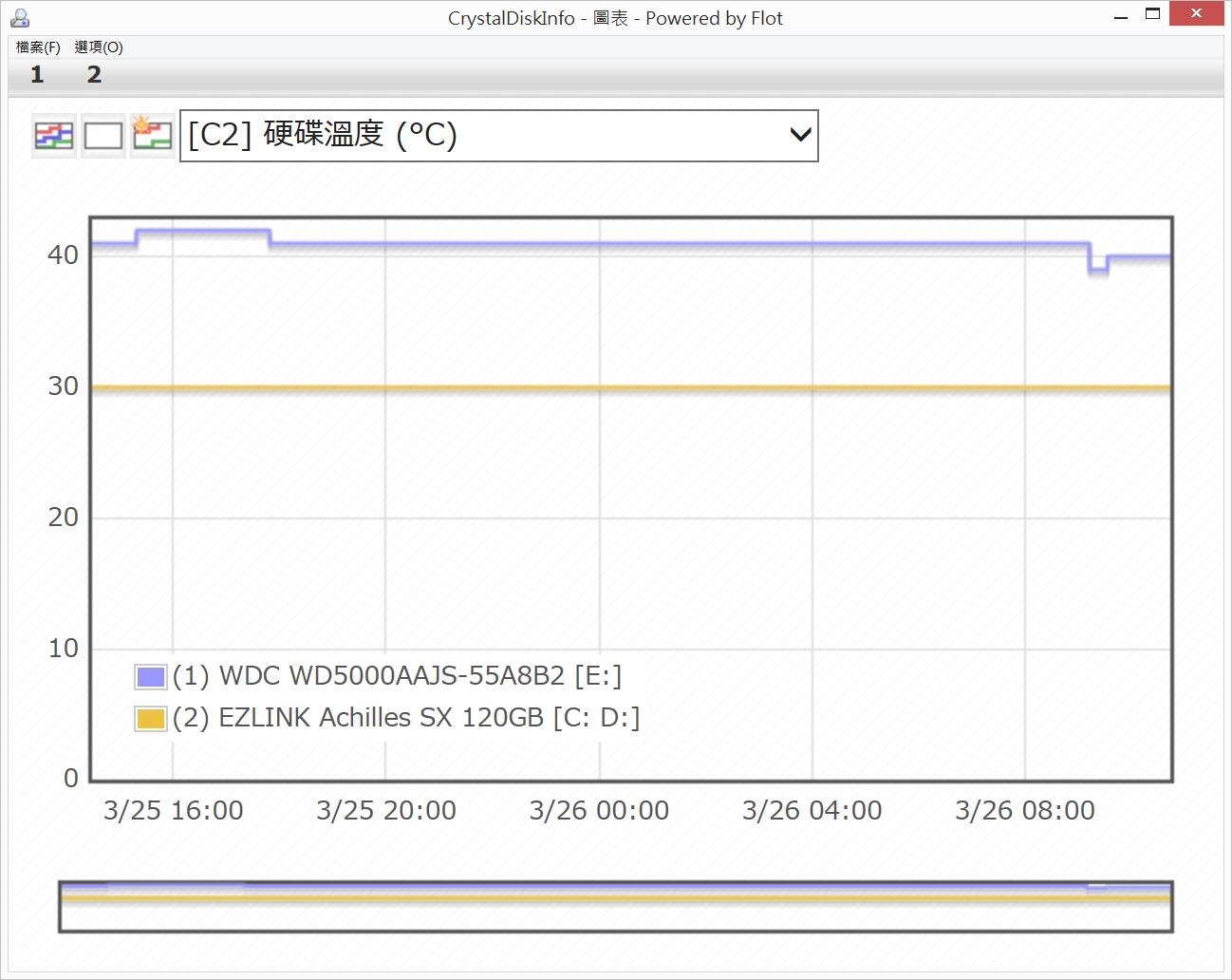Screen dimensions: 1232x980
Task: Click the 3/25 16:00 time axis label
Action: click(x=174, y=810)
